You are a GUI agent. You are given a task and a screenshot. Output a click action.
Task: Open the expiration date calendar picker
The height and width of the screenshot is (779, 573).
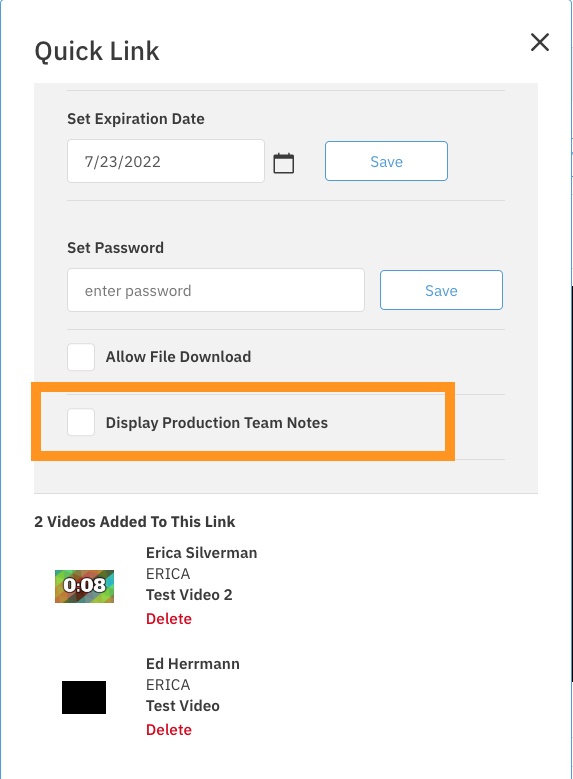point(284,163)
